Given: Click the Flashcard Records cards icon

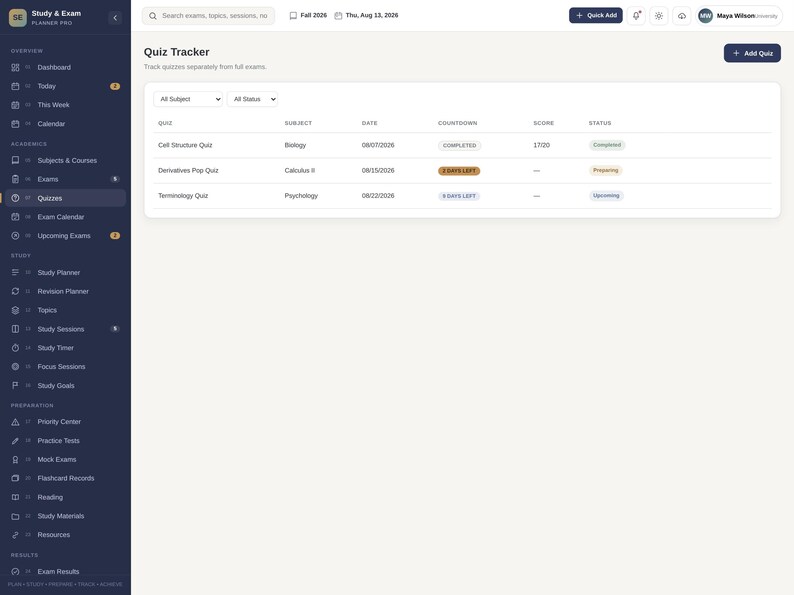Looking at the screenshot, I should [x=15, y=478].
